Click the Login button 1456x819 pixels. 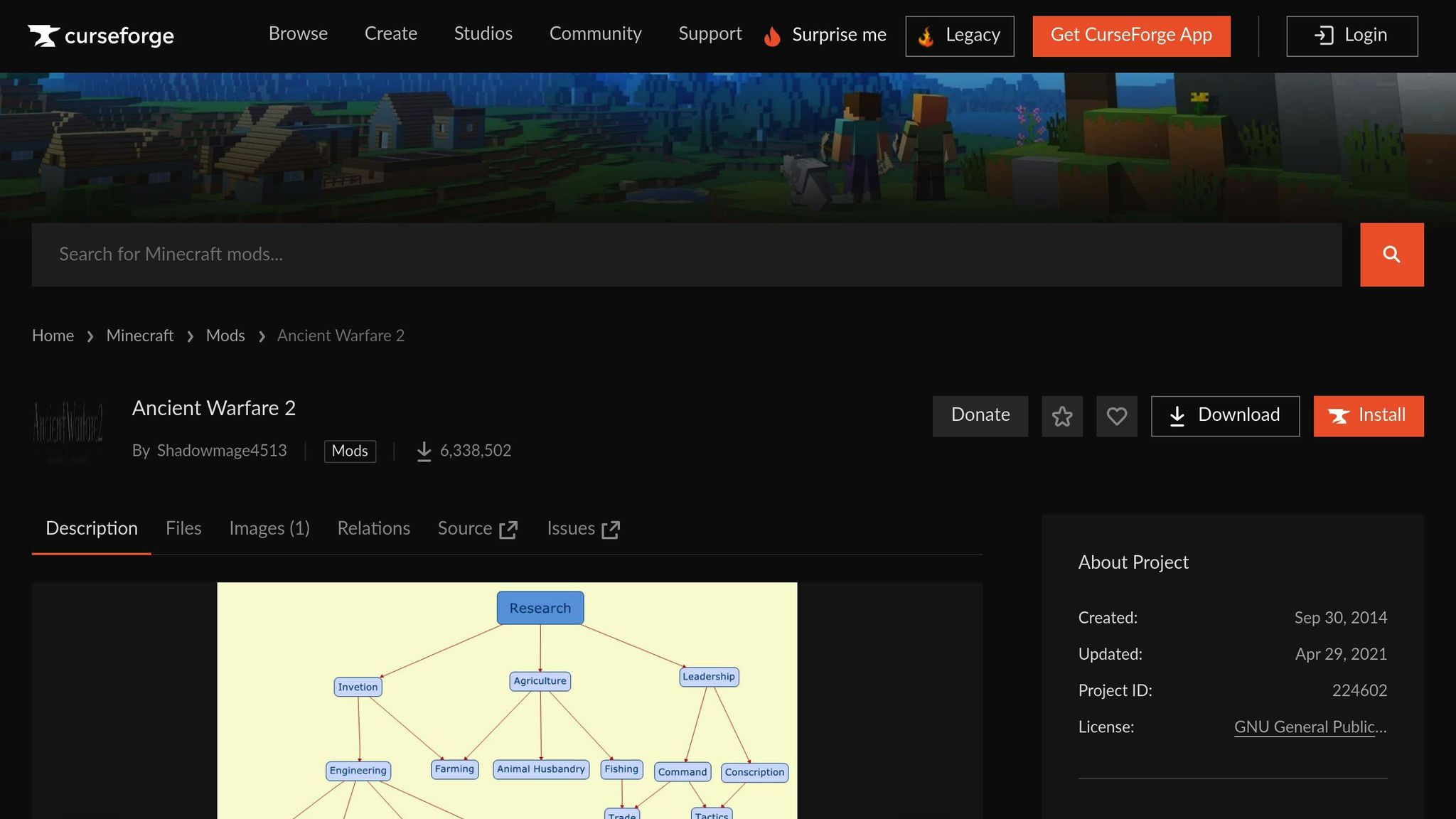click(x=1351, y=36)
